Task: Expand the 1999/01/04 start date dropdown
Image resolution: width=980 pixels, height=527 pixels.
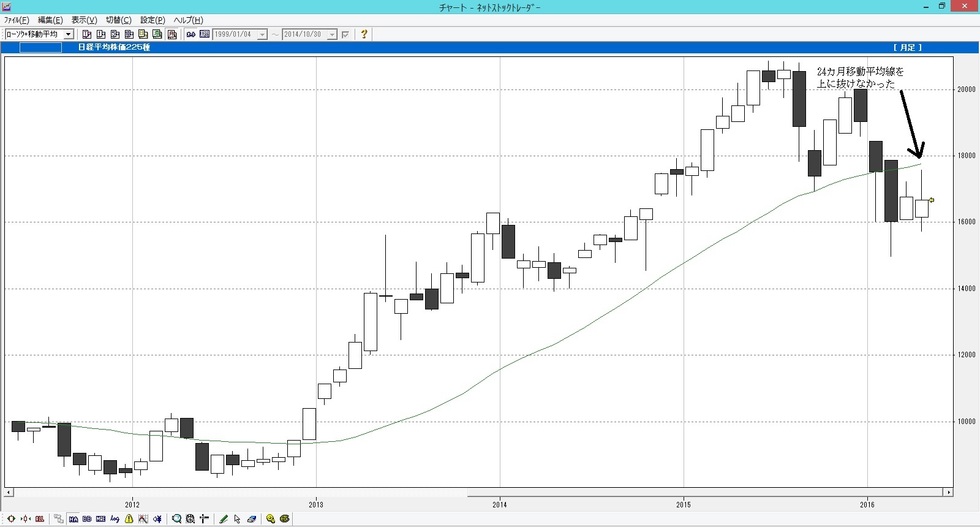Action: point(262,34)
